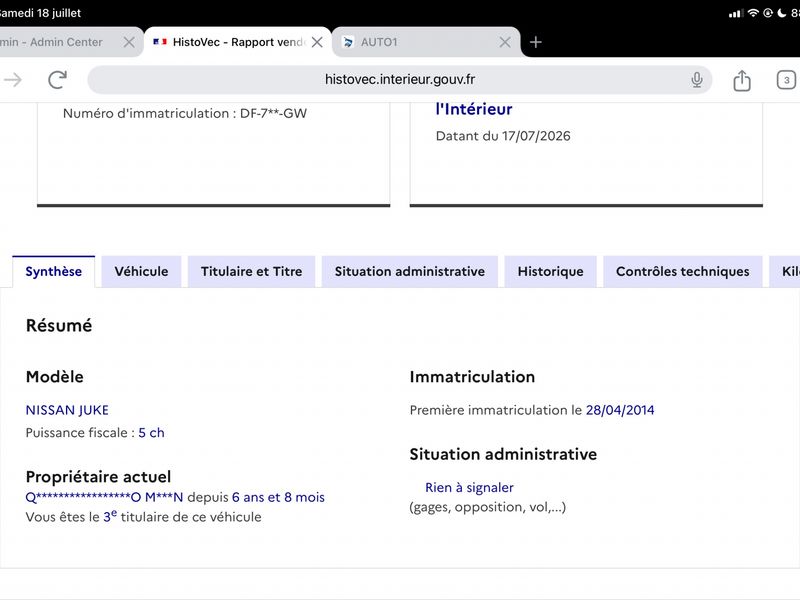Tap the microphone icon in address bar
Viewport: 800px width, 600px height.
(697, 80)
